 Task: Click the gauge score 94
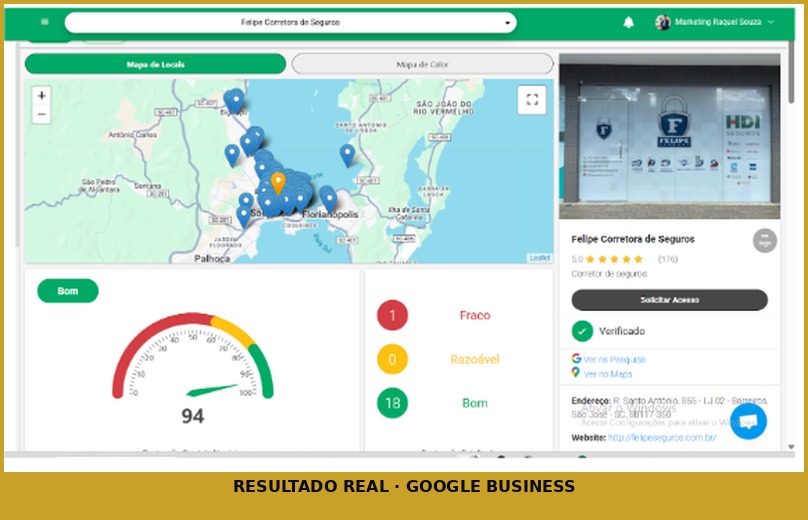coord(193,416)
